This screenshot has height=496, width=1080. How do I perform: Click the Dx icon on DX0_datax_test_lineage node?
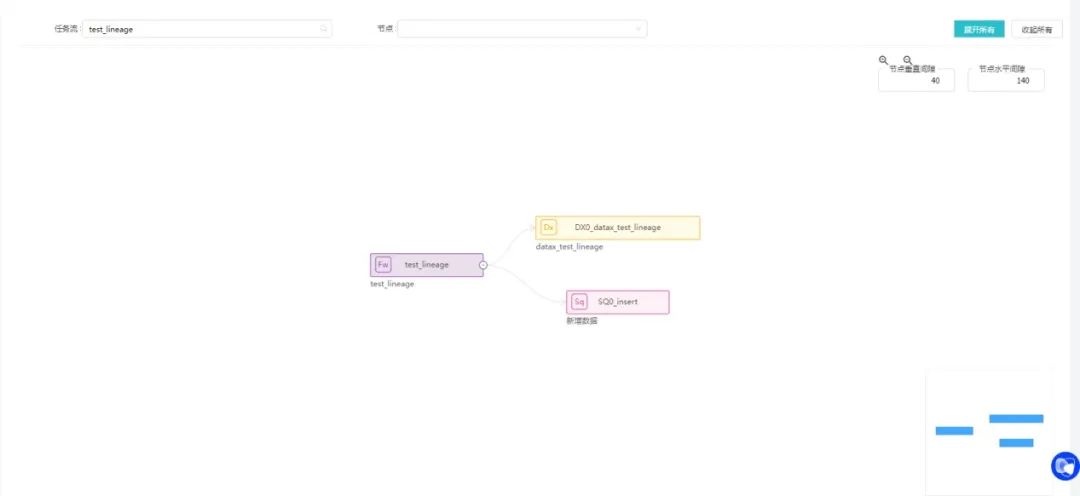(548, 227)
